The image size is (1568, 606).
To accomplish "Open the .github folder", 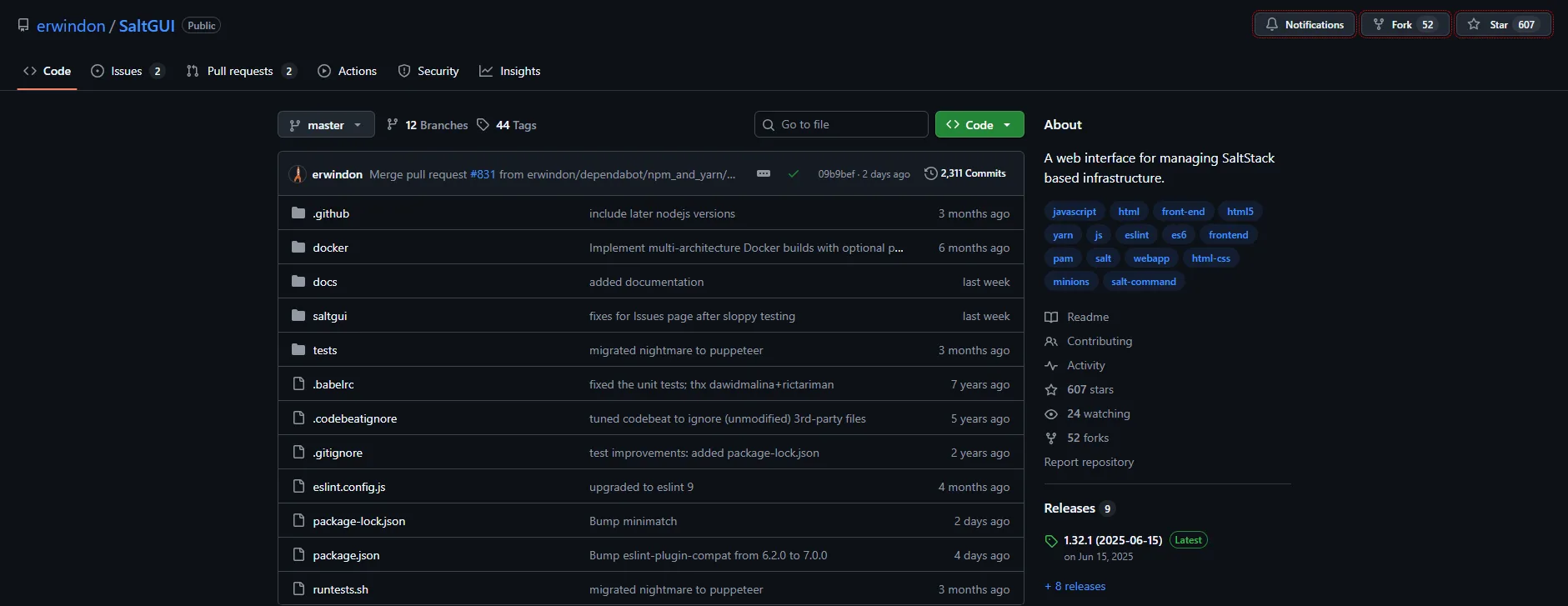I will point(331,213).
